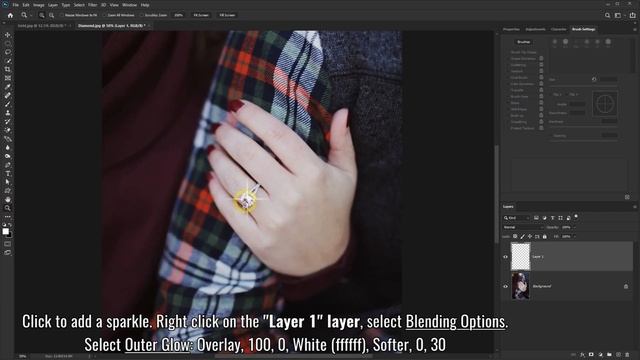
Task: Click the delete layer trash icon
Action: (627, 355)
